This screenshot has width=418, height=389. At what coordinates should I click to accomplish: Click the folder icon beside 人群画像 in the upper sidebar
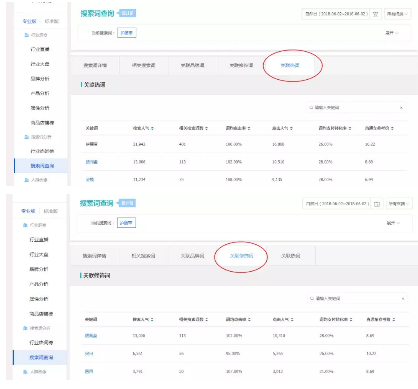[x=27, y=180]
